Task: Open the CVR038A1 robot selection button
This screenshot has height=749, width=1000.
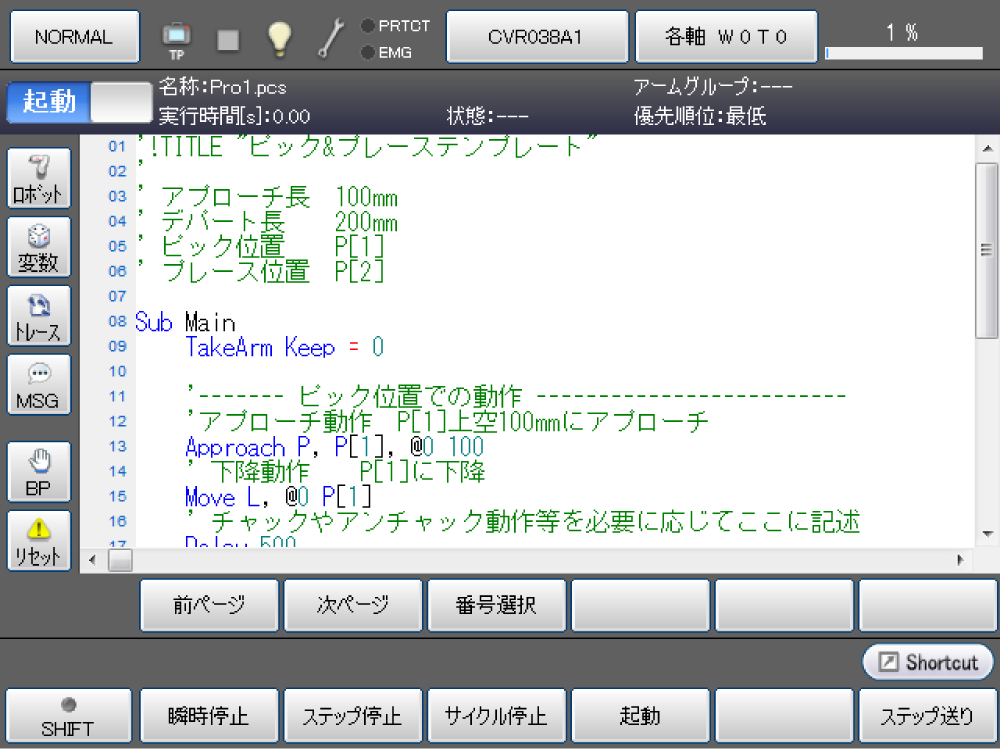Action: [536, 37]
